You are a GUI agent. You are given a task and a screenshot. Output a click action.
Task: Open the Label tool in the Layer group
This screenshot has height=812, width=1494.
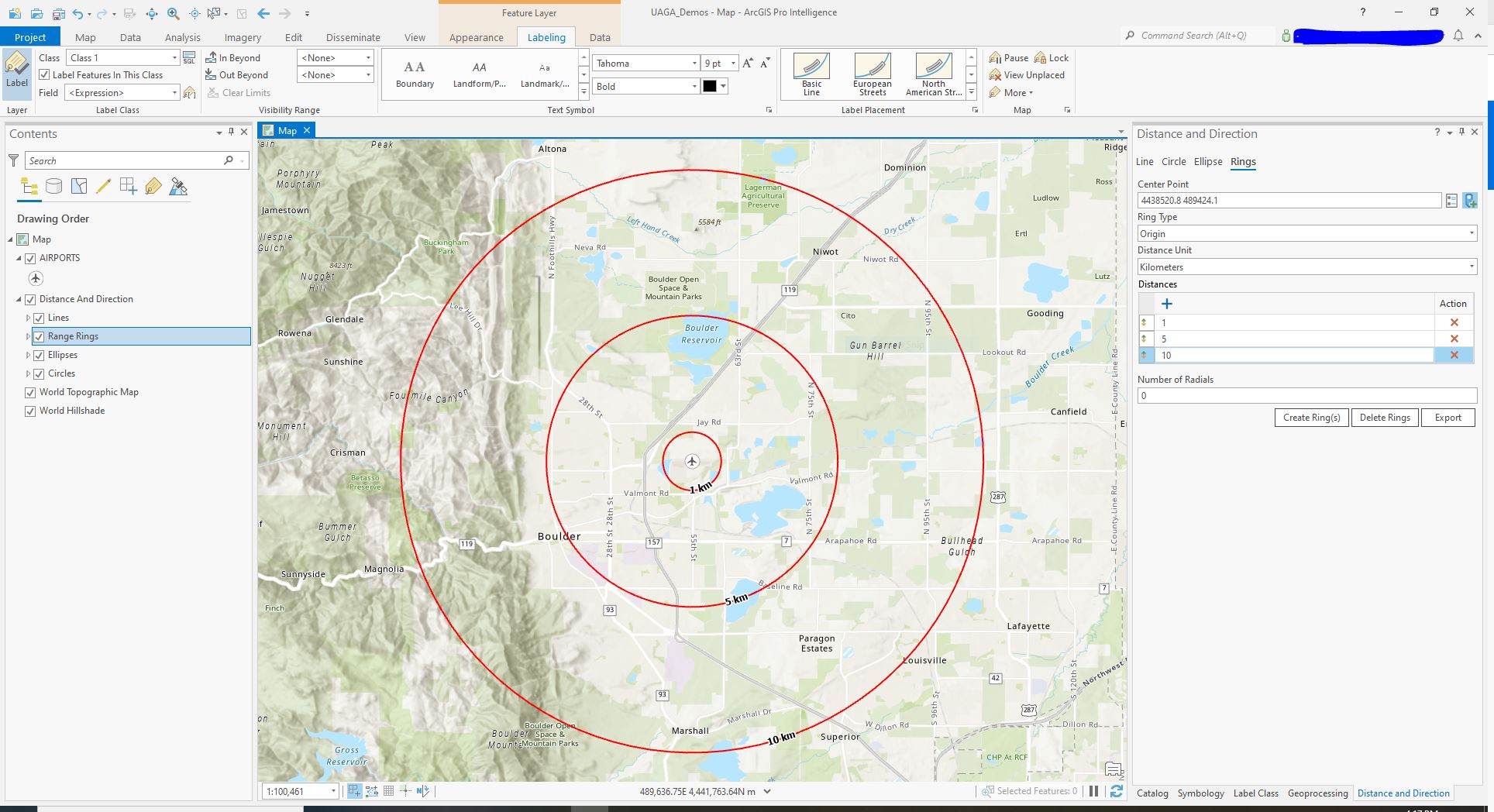click(17, 74)
